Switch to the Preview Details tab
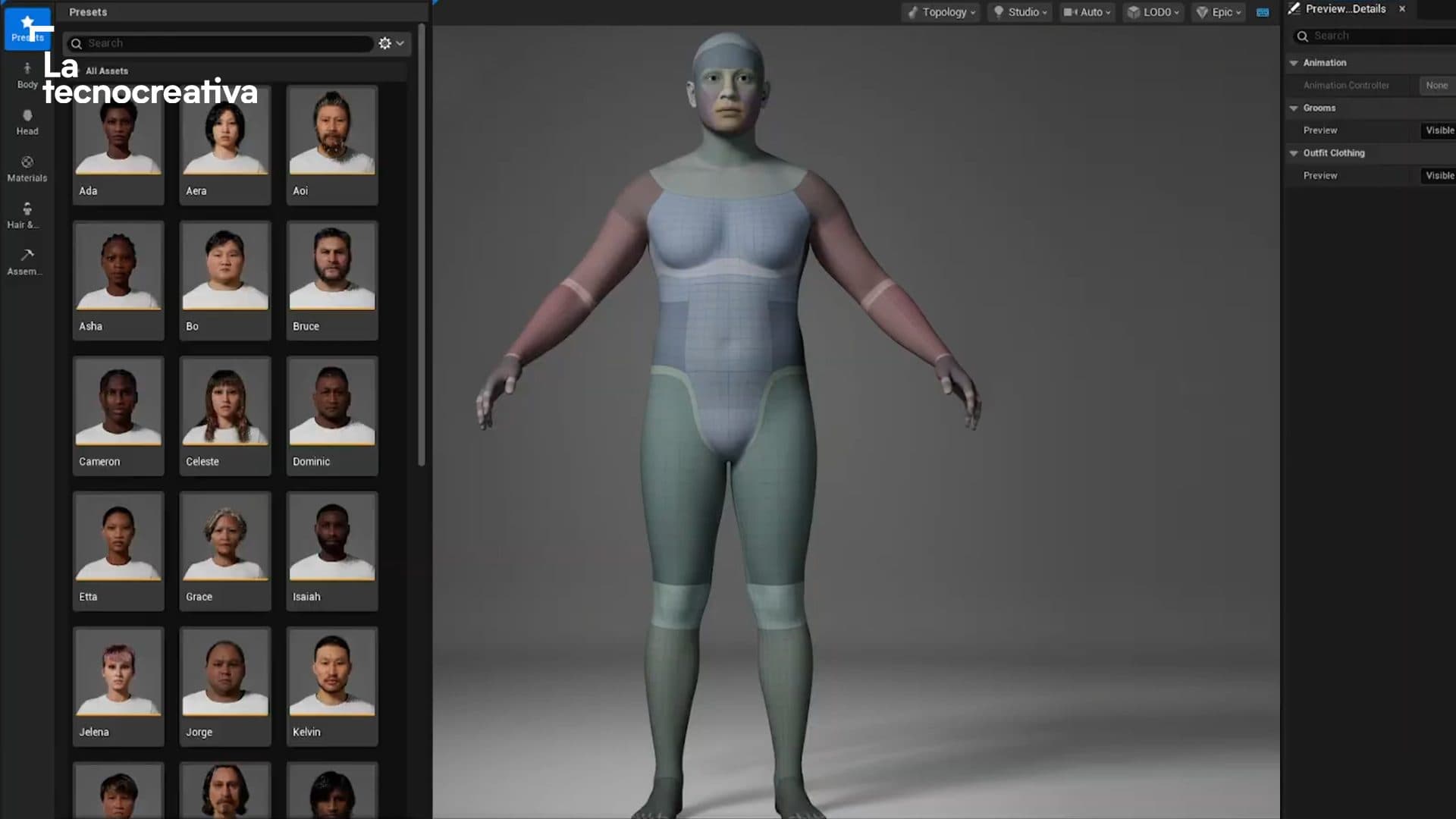Screen dimensions: 1456x819 [x=1345, y=9]
